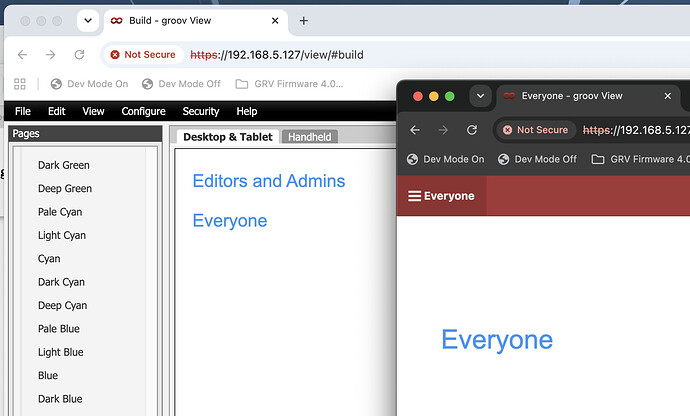
Task: Open GRV Firmware folder in Build window
Action: click(x=289, y=84)
